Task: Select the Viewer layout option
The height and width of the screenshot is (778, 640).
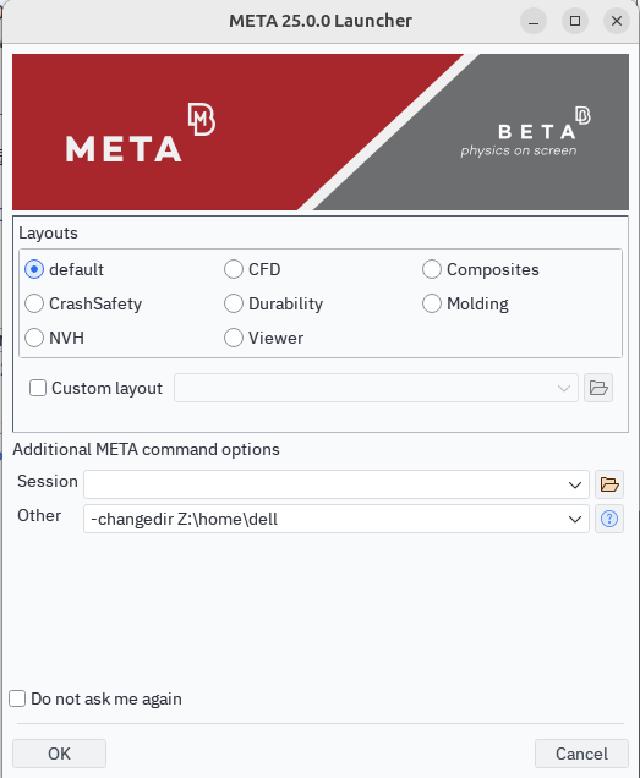Action: click(234, 337)
